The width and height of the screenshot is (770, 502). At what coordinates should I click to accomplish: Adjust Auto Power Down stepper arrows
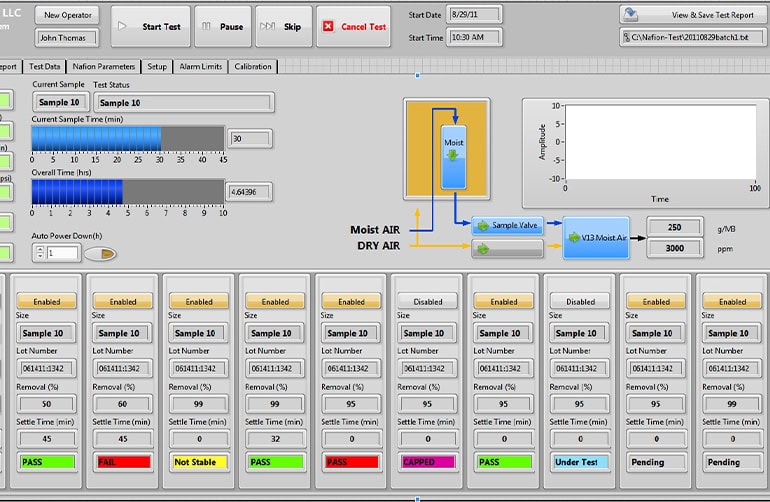[x=40, y=254]
